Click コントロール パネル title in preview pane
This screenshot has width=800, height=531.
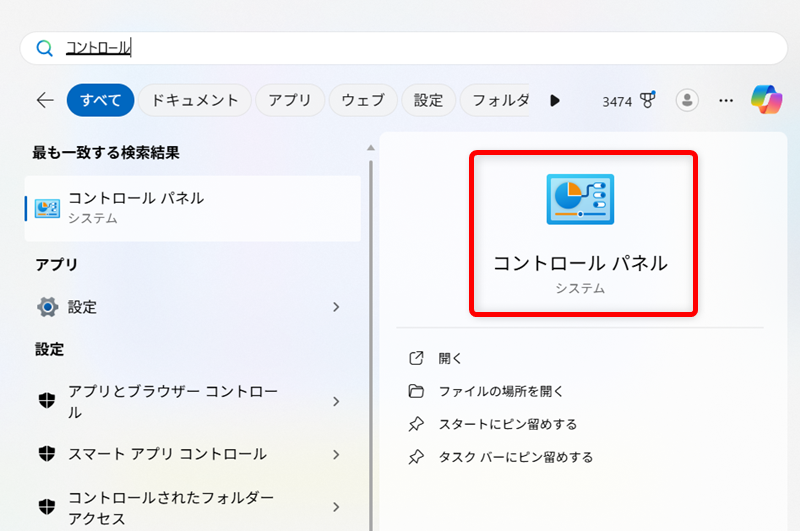tap(580, 263)
